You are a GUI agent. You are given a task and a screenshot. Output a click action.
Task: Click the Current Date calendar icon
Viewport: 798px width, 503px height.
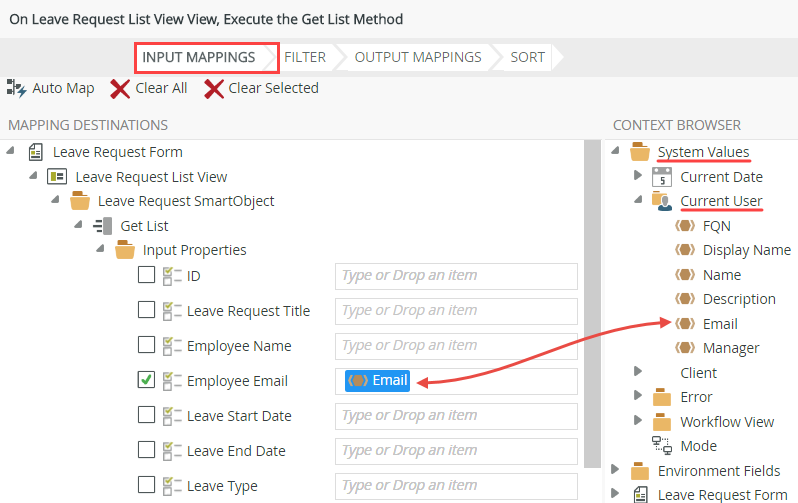(662, 177)
